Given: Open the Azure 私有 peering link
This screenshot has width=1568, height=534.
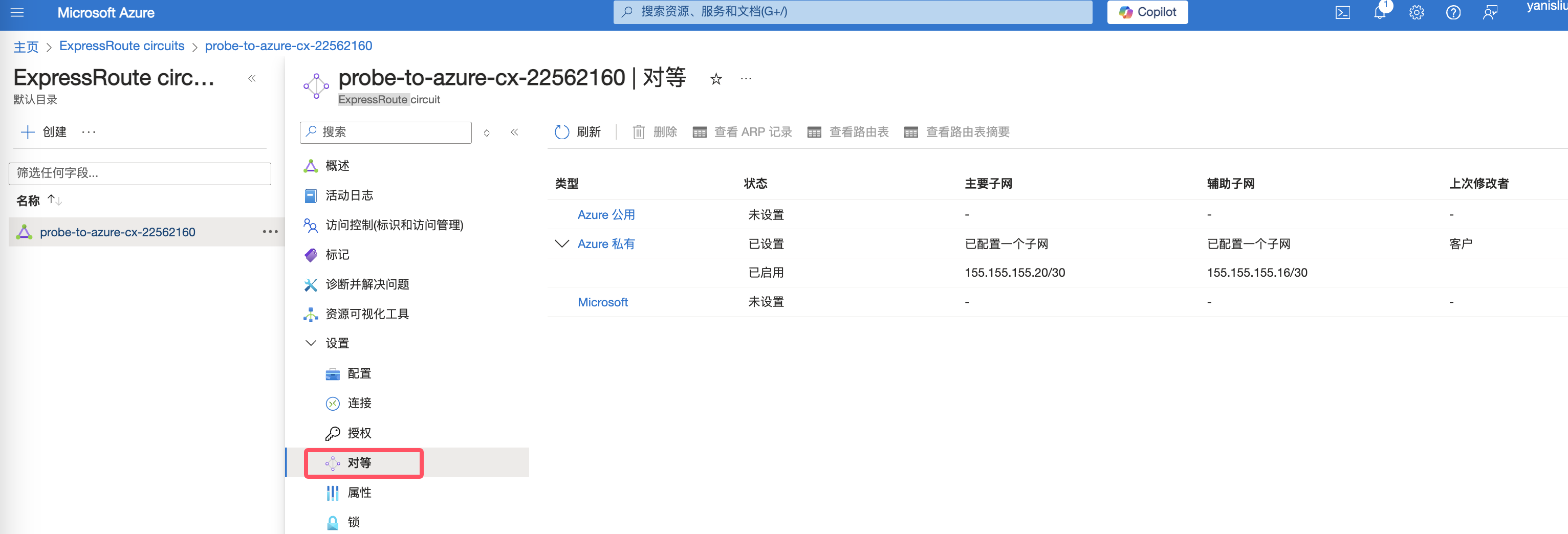Looking at the screenshot, I should pos(606,244).
